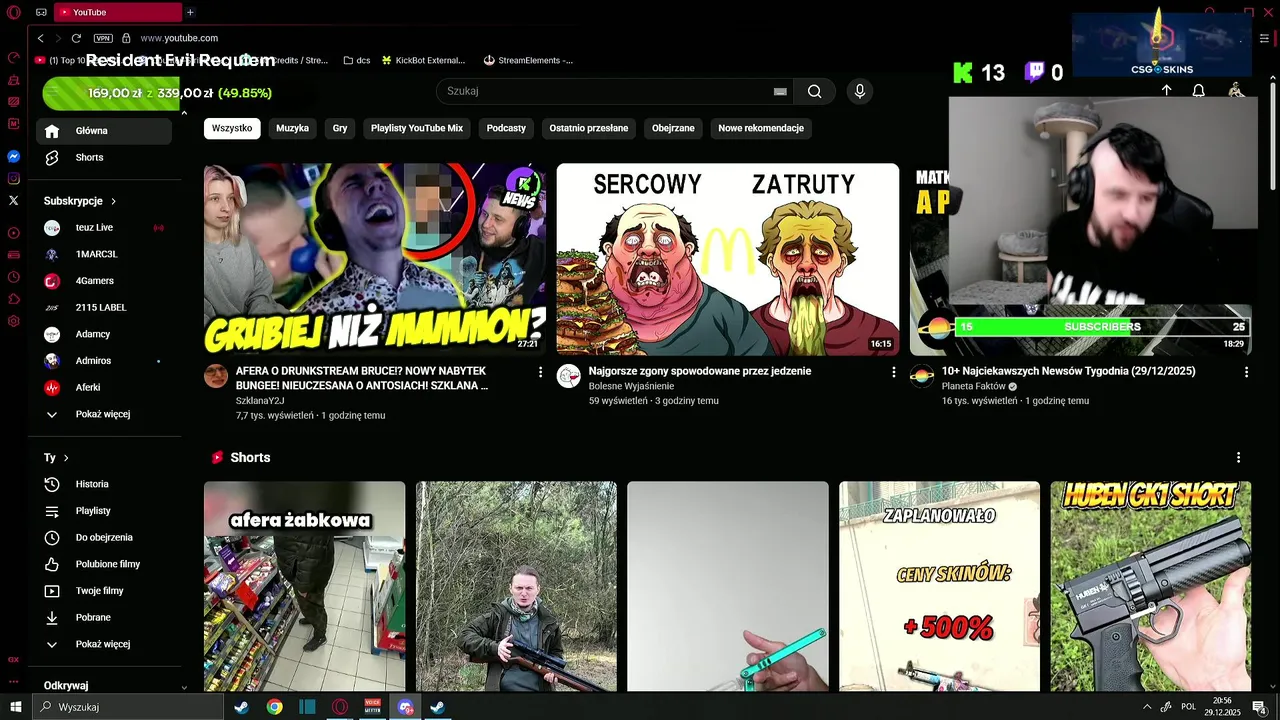Image resolution: width=1280 pixels, height=720 pixels.
Task: Play the SERCOWY ZATRUTY video thumbnail
Action: (728, 259)
